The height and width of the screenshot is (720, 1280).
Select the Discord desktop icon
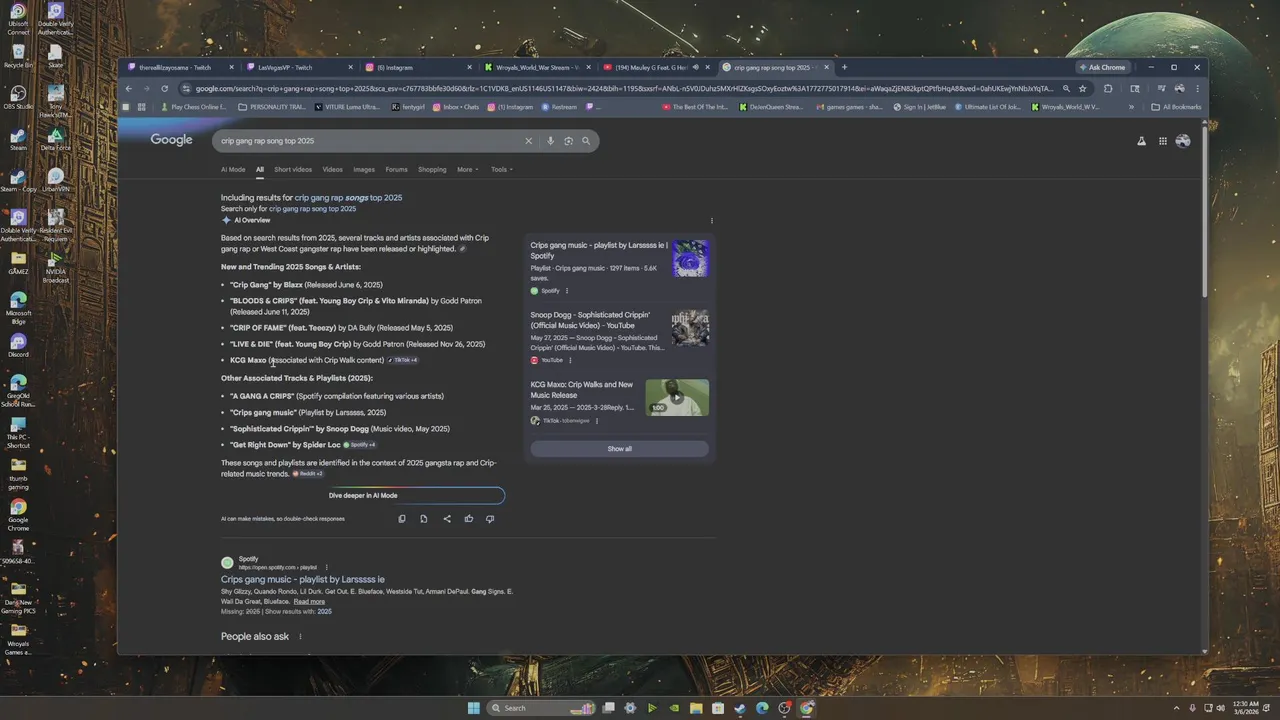pyautogui.click(x=18, y=346)
